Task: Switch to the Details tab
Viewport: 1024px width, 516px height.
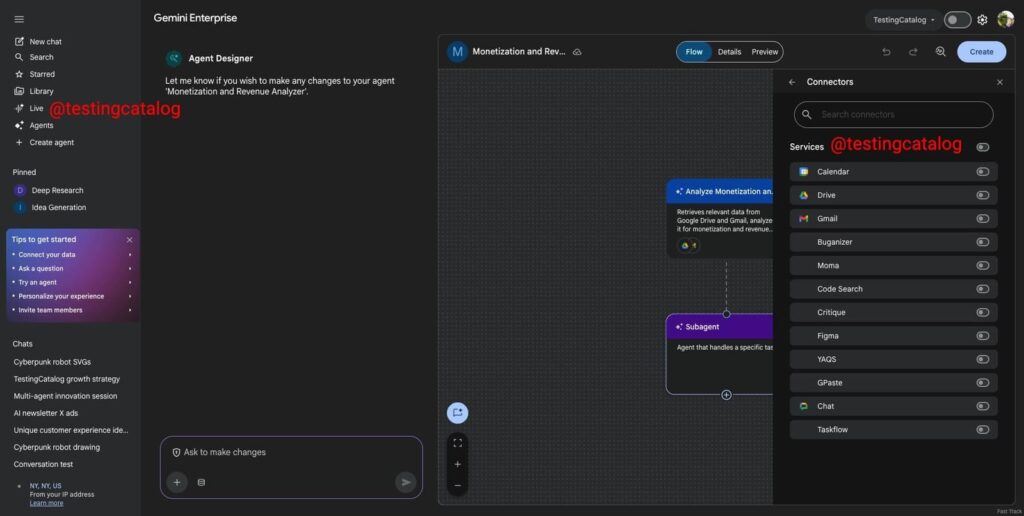Action: tap(729, 52)
